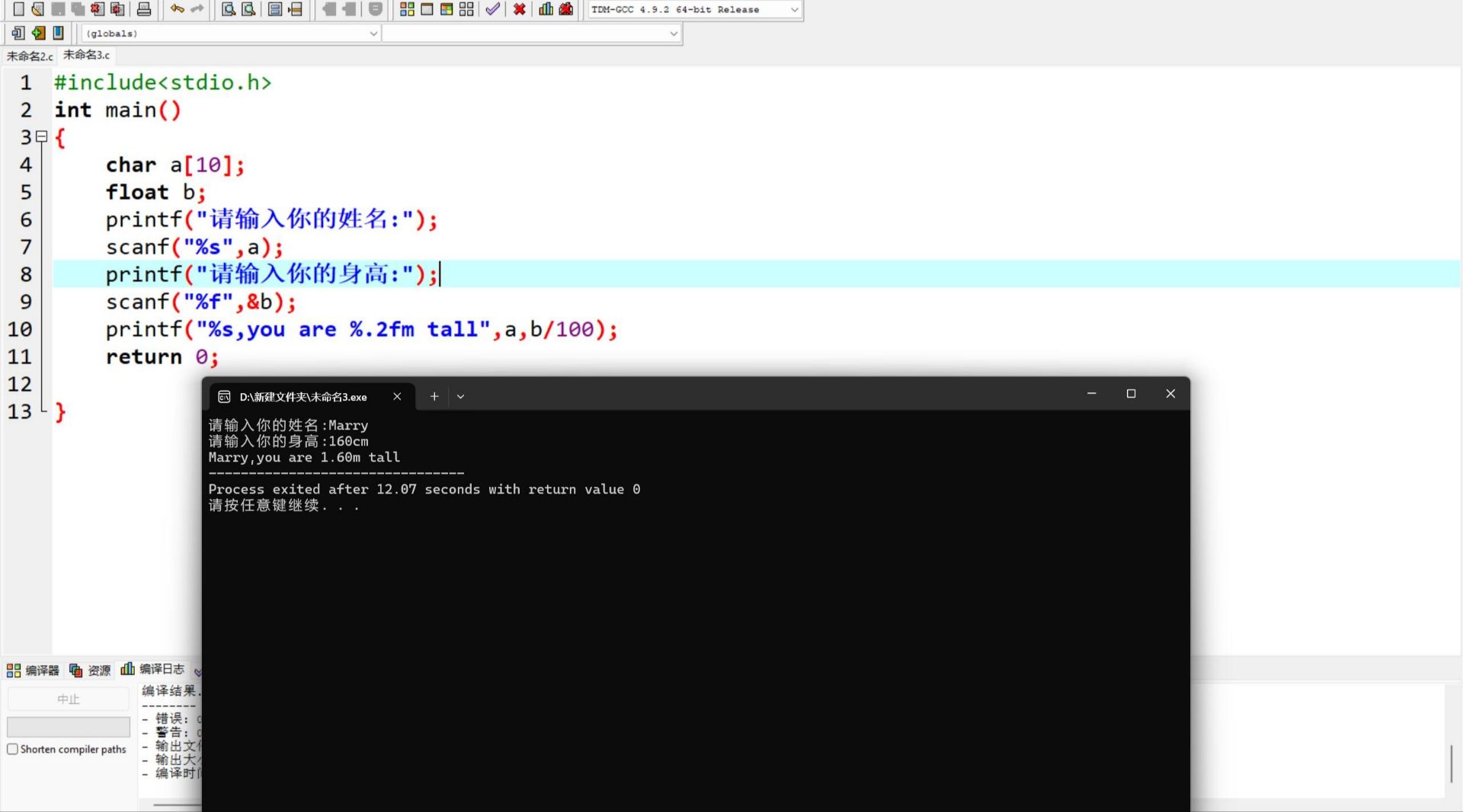Click the Save file toolbar icon

click(58, 9)
